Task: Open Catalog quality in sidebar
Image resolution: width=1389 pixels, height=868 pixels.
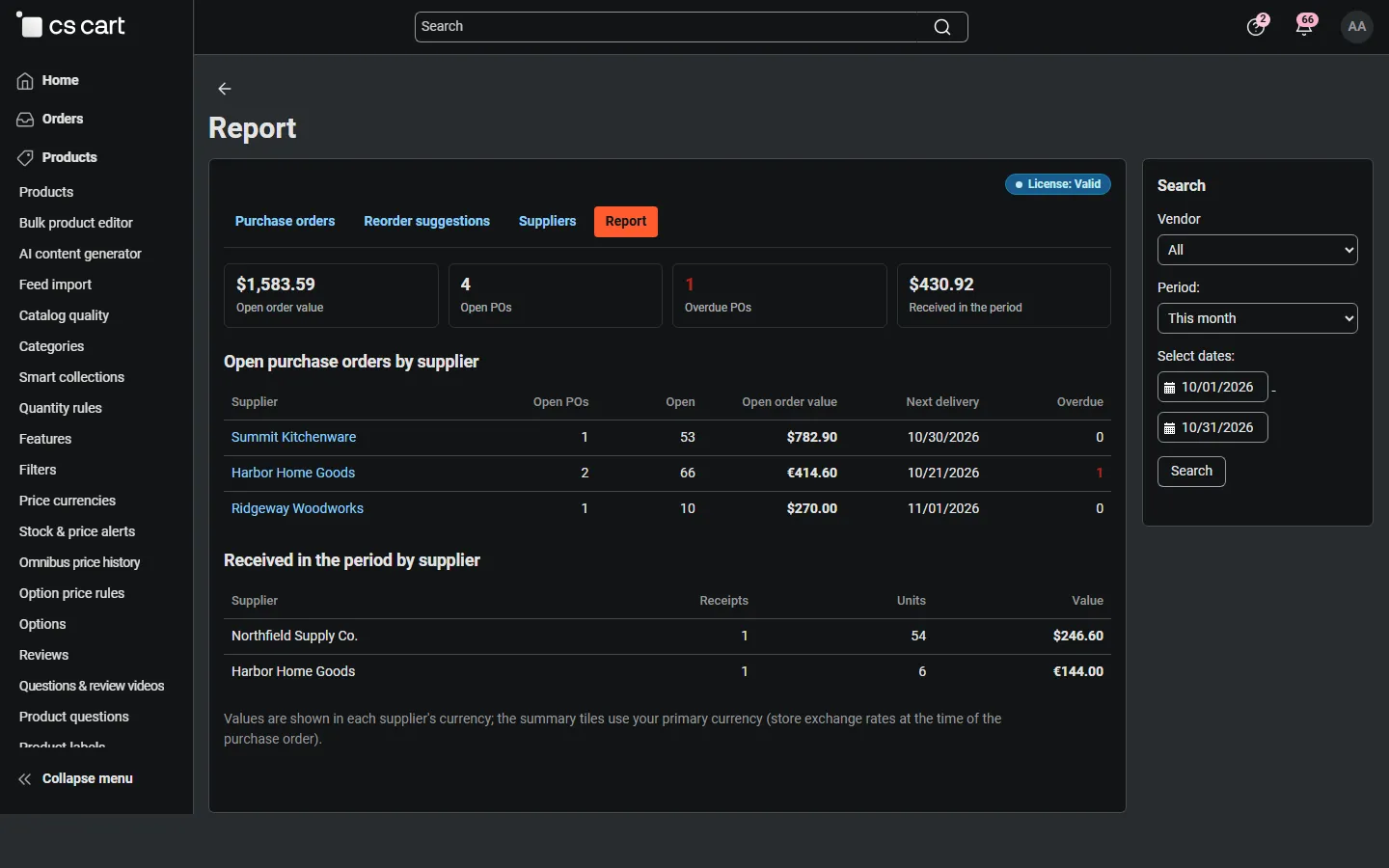Action: [x=64, y=316]
